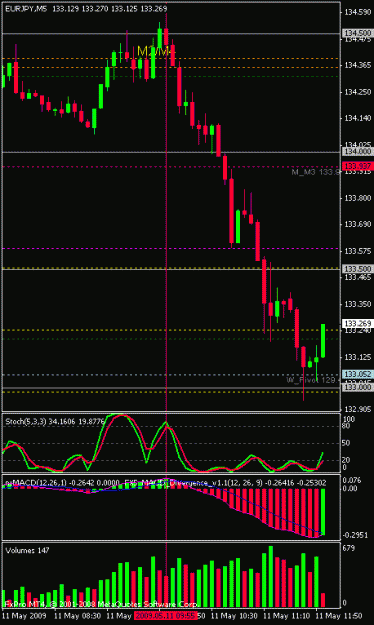Image resolution: width=374 pixels, height=625 pixels.
Task: Click the 0.076 MACD scale value
Action: [352, 480]
